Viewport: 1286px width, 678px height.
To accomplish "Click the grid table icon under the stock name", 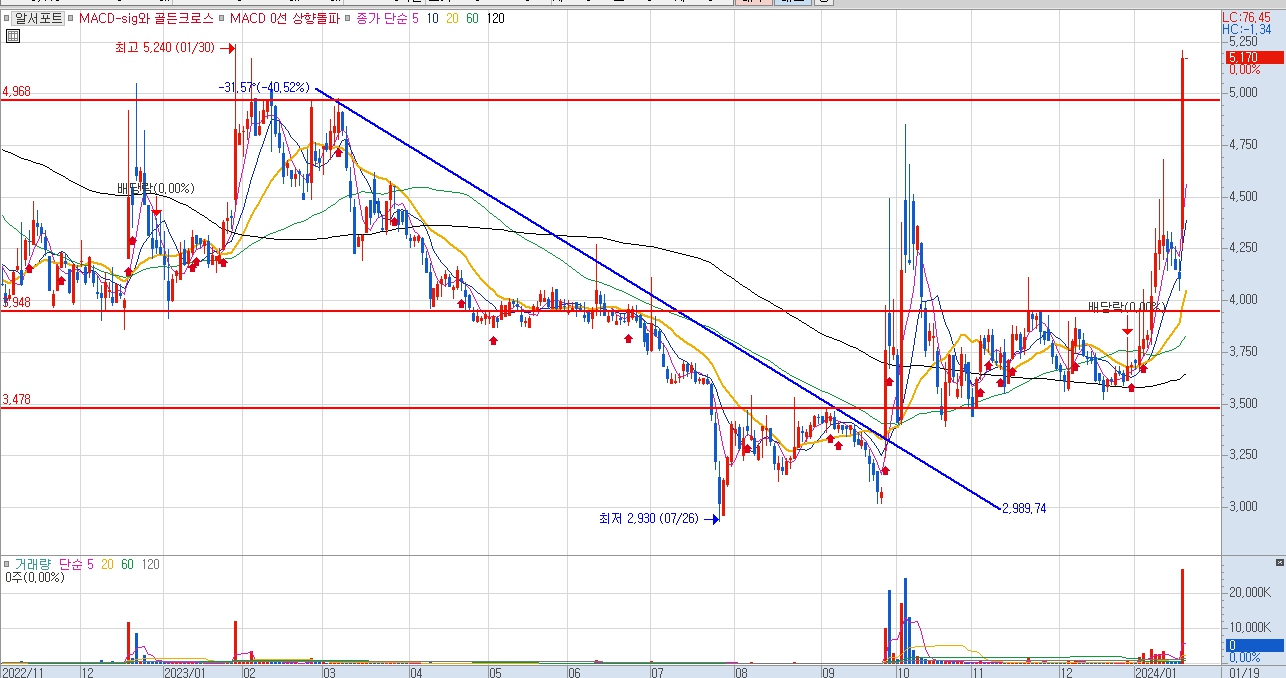I will point(12,37).
